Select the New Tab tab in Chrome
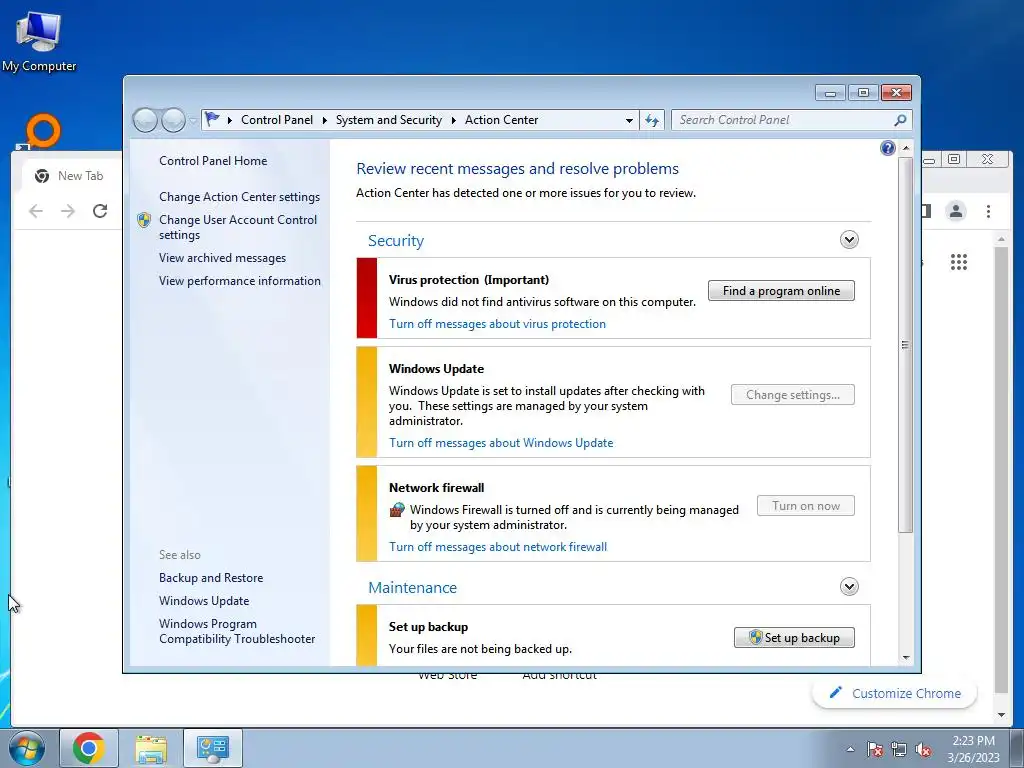 71,176
